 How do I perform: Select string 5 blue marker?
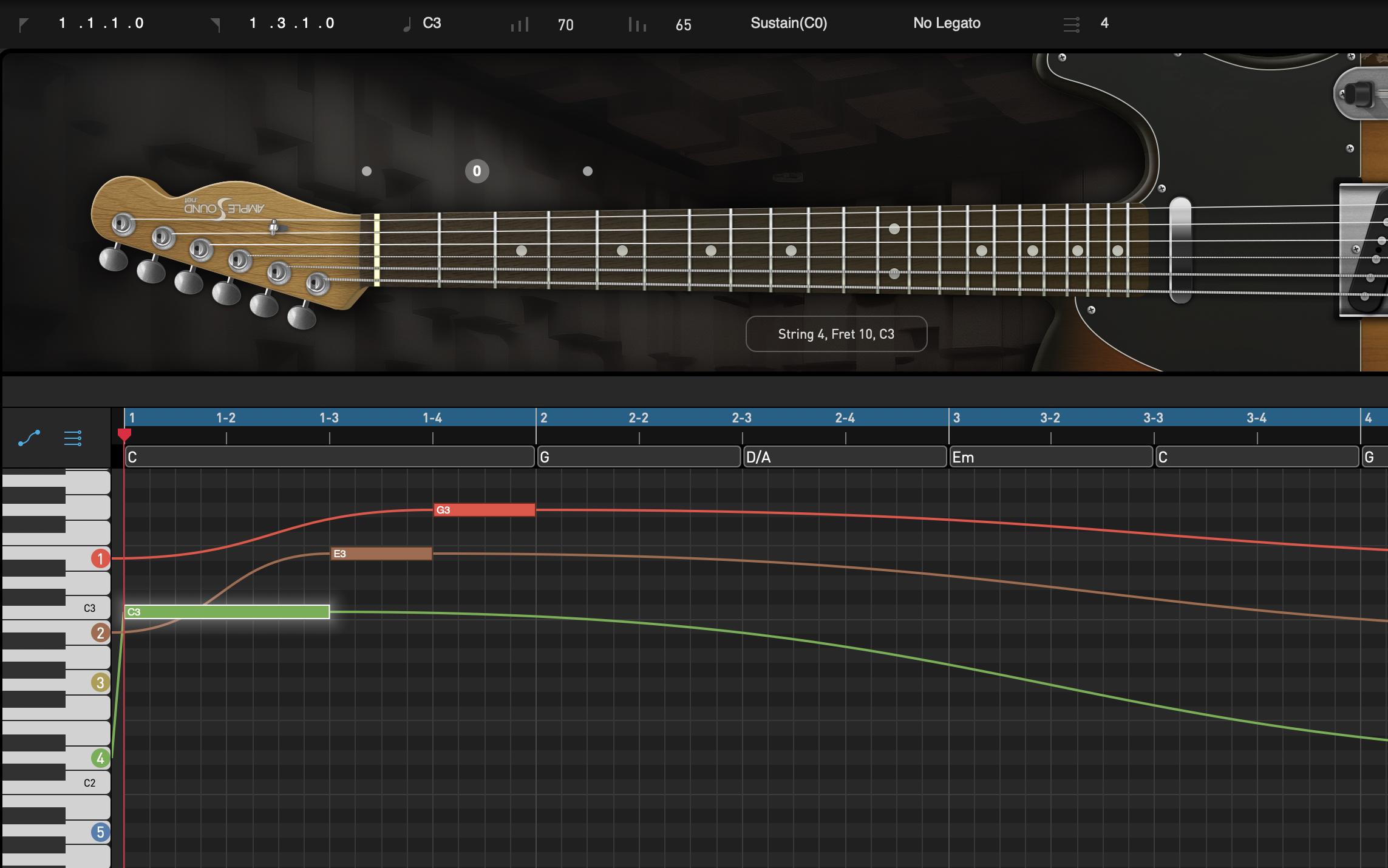tap(100, 832)
